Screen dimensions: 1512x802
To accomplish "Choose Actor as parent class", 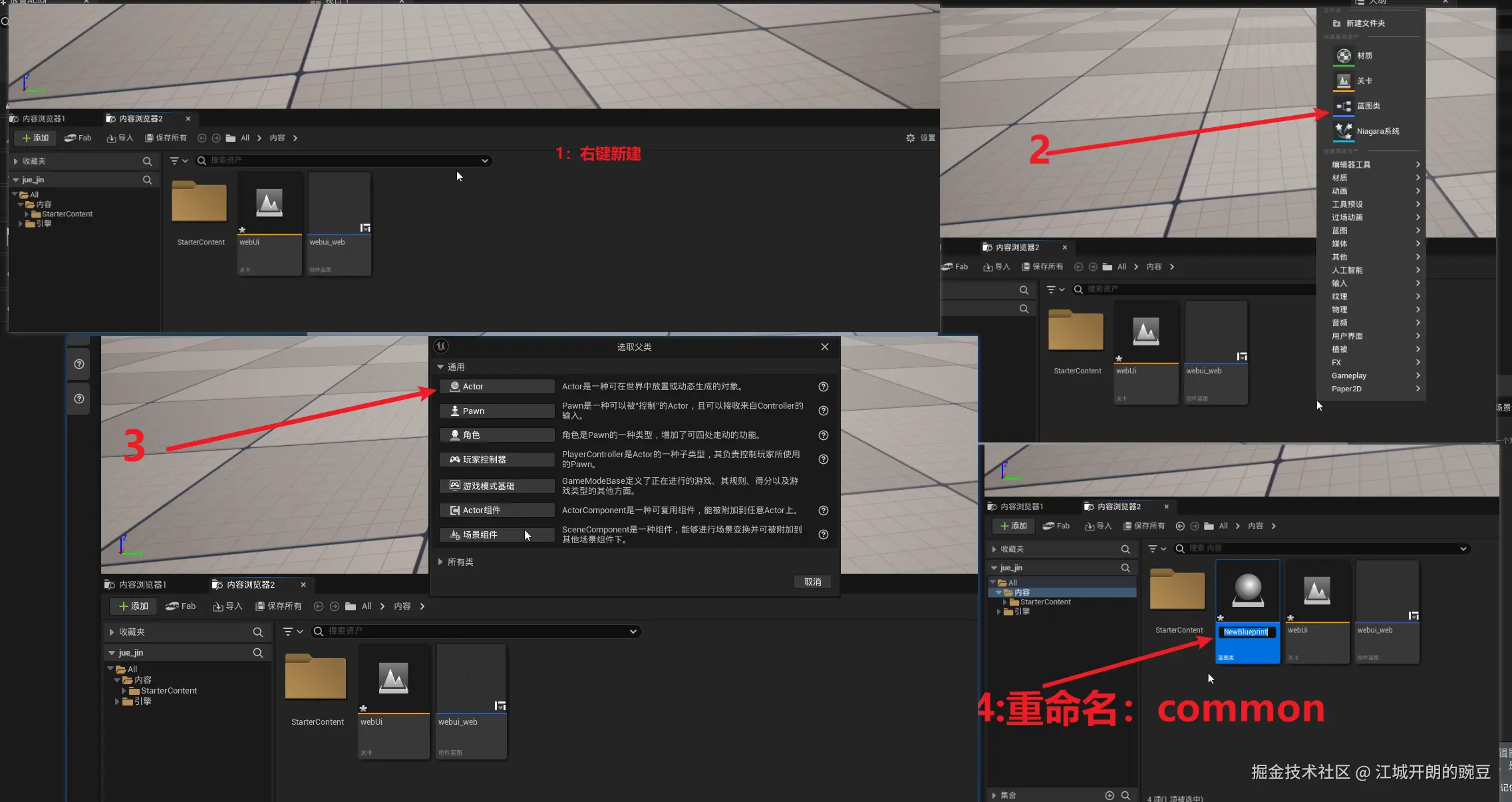I will click(x=496, y=387).
